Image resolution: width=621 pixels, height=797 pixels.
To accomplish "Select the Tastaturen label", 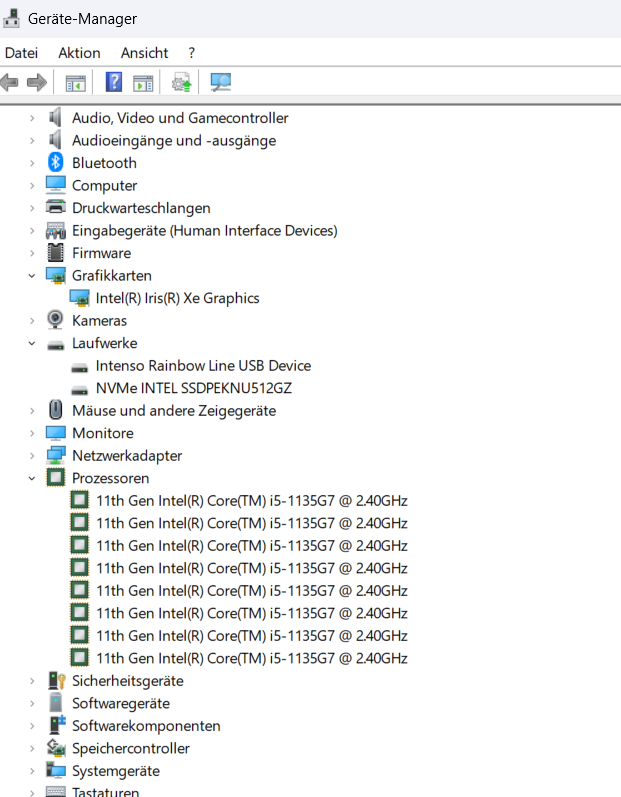I will pos(106,791).
